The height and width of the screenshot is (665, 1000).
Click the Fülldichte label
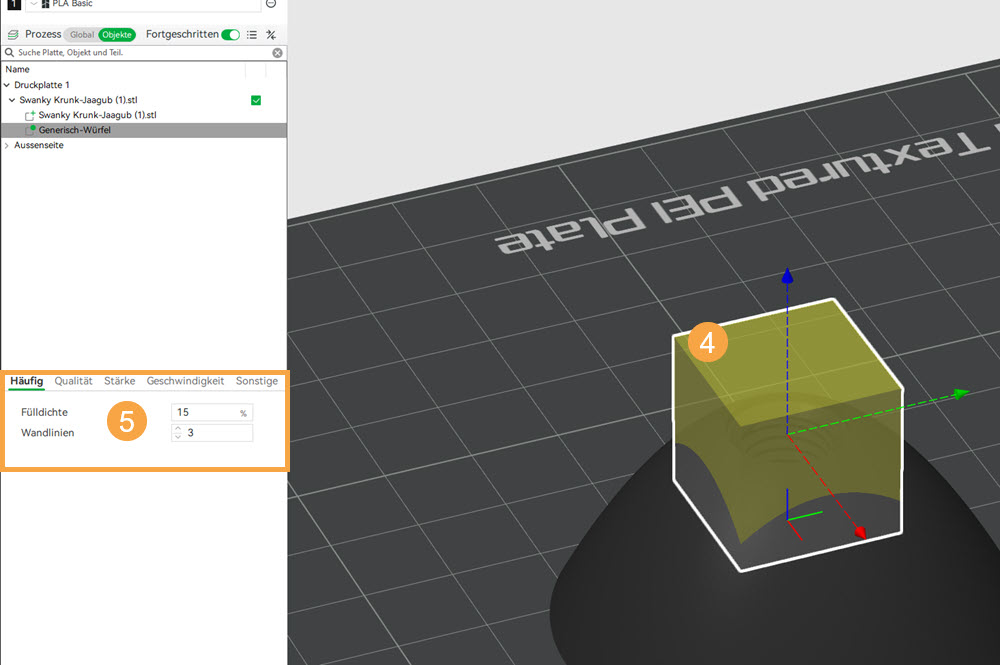(44, 413)
